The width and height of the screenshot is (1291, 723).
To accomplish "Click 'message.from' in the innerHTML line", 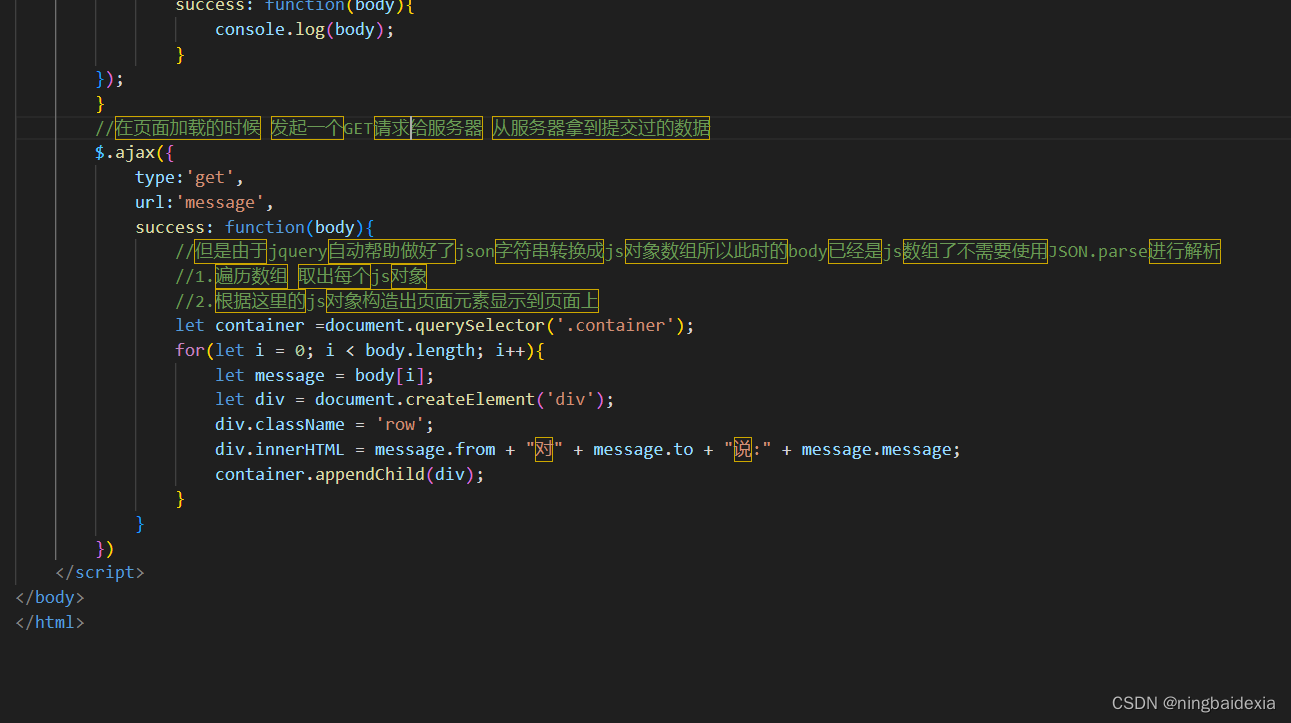I will 435,450.
